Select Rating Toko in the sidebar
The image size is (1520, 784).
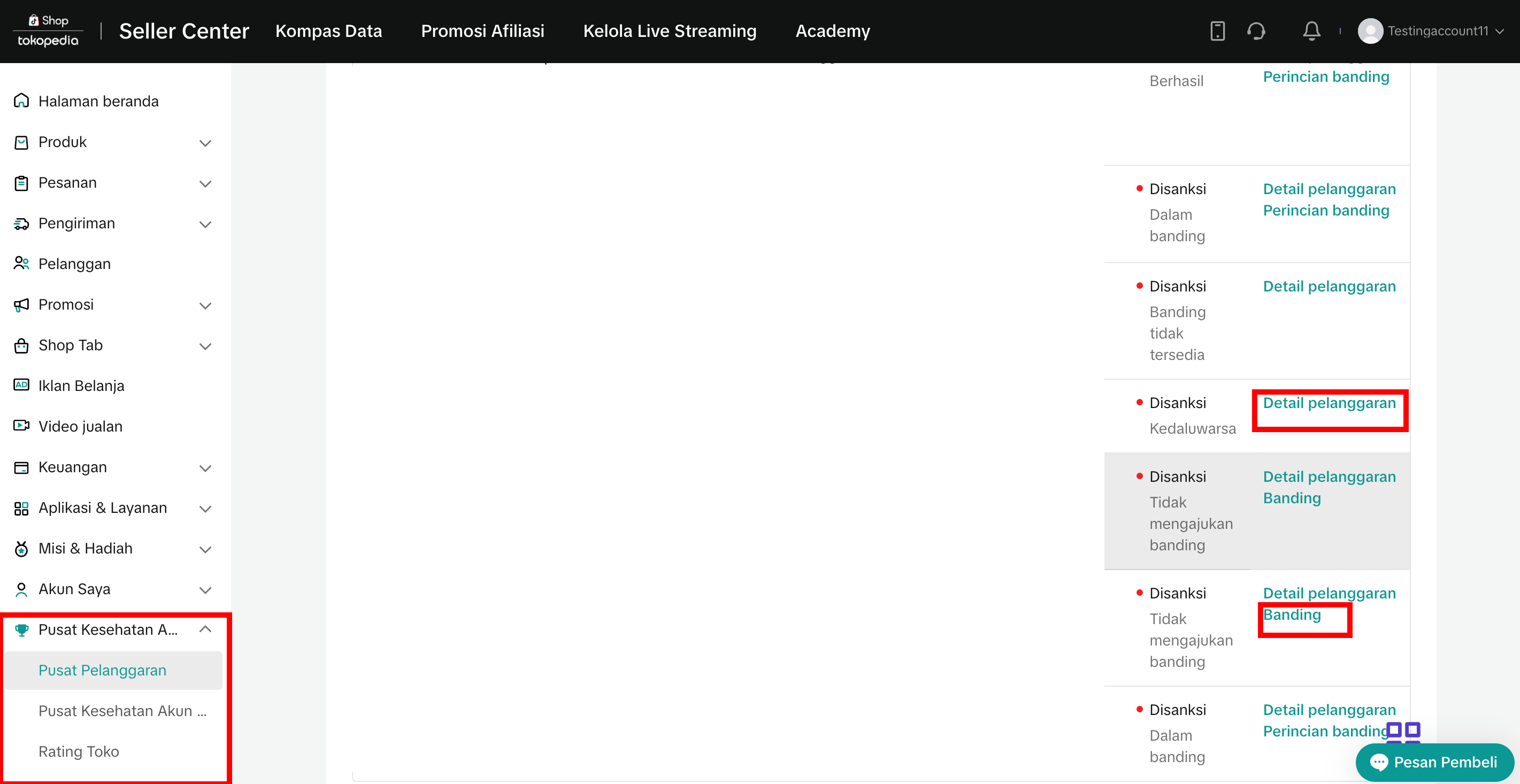click(x=79, y=751)
